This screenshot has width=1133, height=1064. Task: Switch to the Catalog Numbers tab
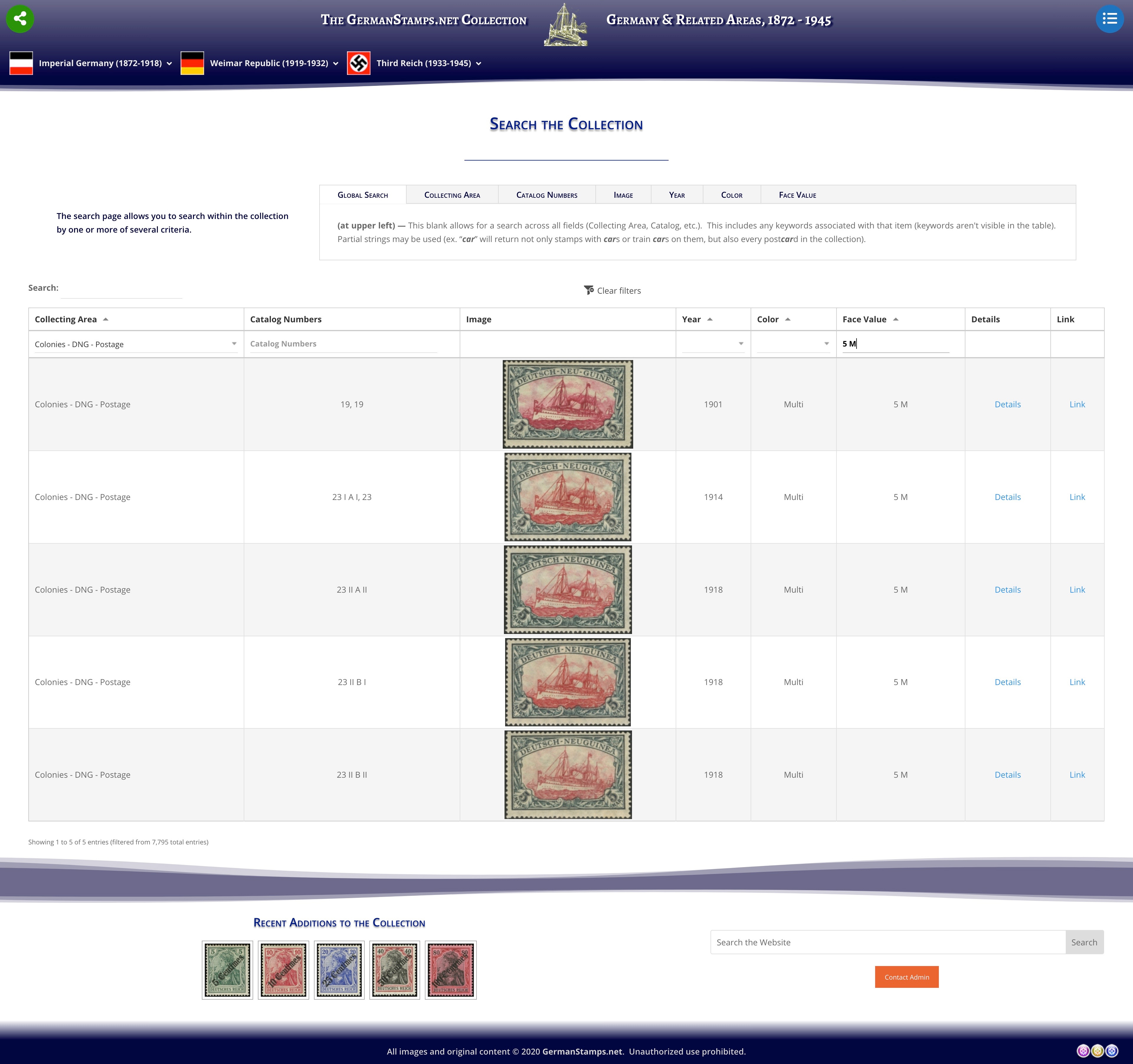point(546,195)
